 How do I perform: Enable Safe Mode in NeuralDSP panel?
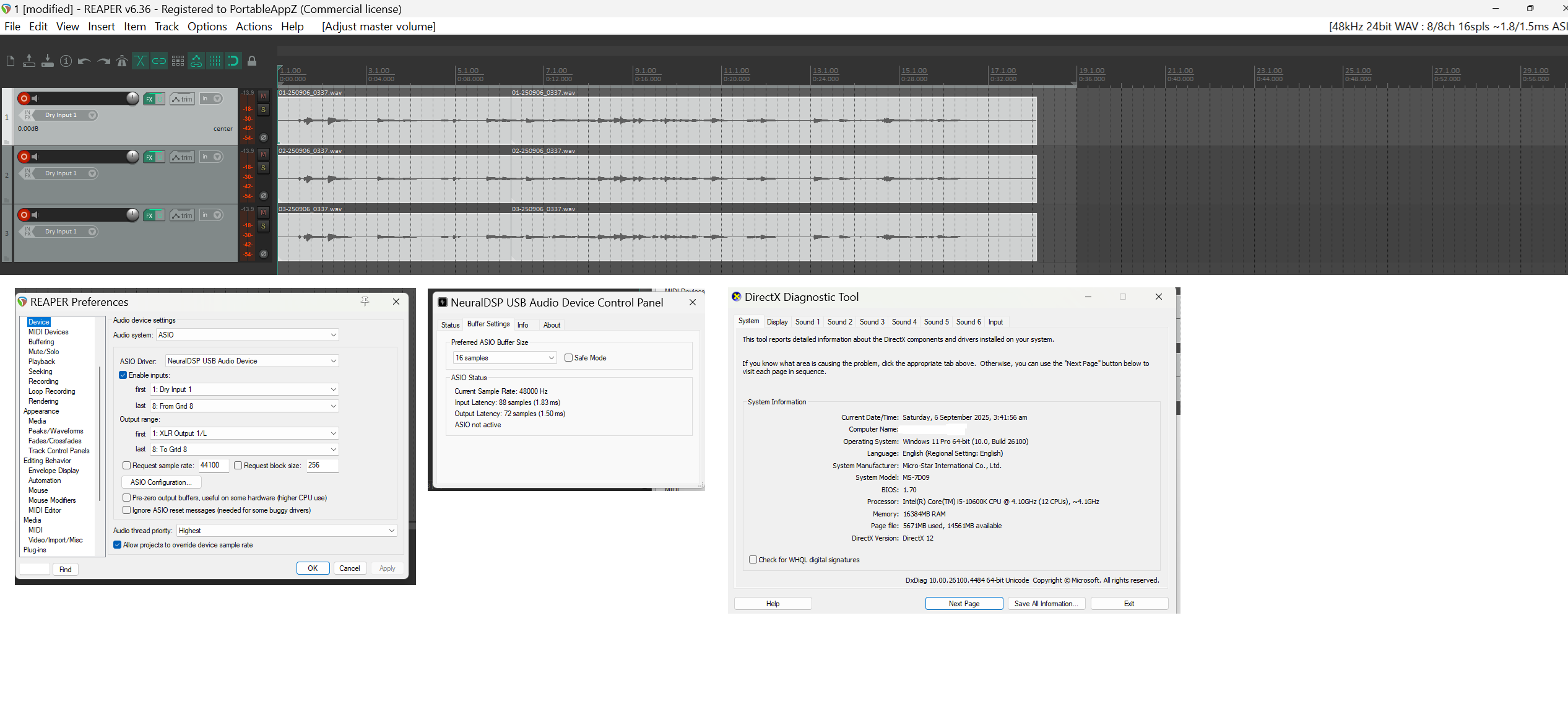[568, 358]
